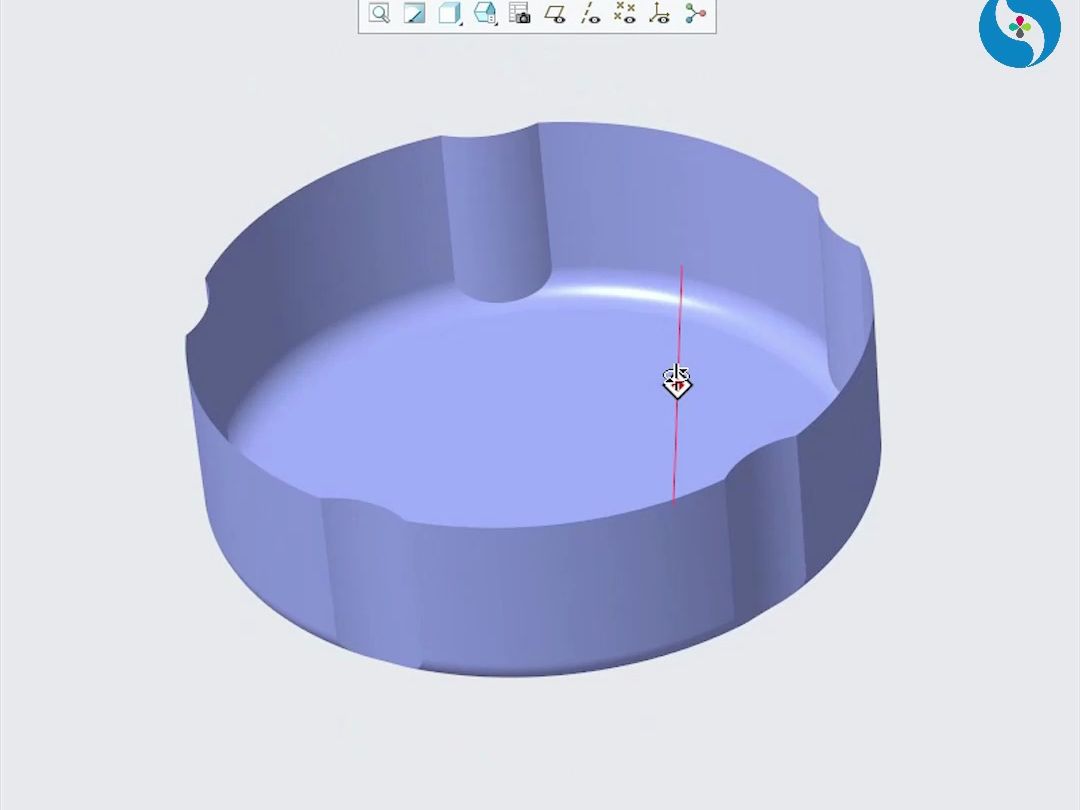
Task: Toggle the Spin Center icon in toolbar
Action: point(695,13)
